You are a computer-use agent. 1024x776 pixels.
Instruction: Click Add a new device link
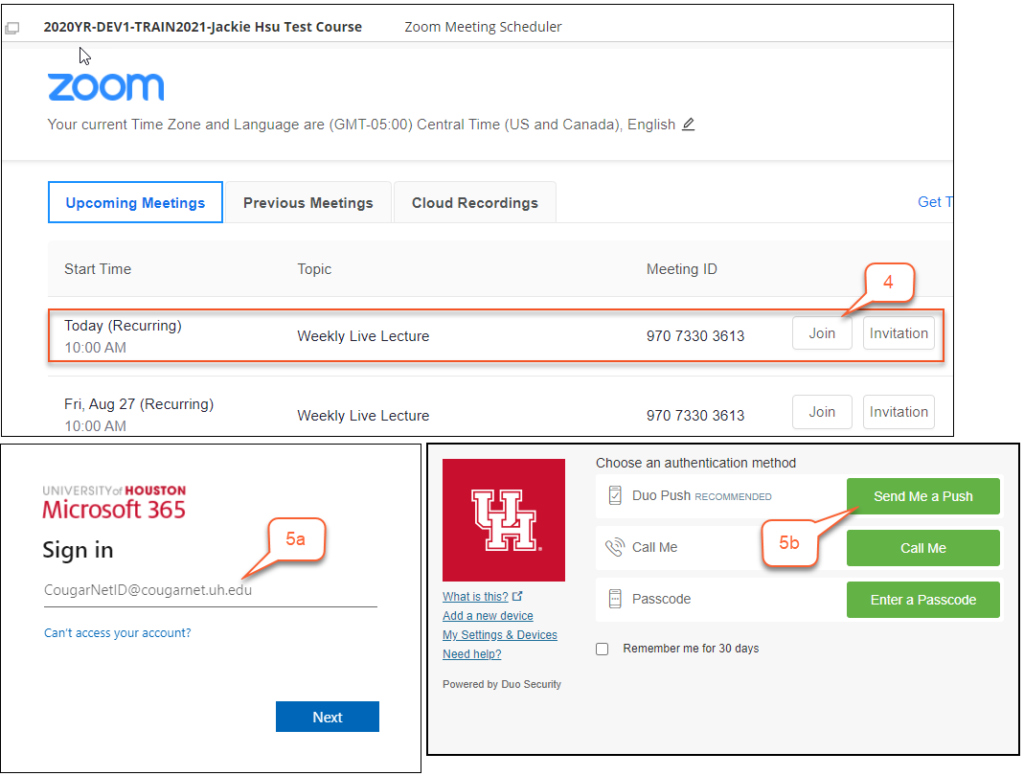488,615
